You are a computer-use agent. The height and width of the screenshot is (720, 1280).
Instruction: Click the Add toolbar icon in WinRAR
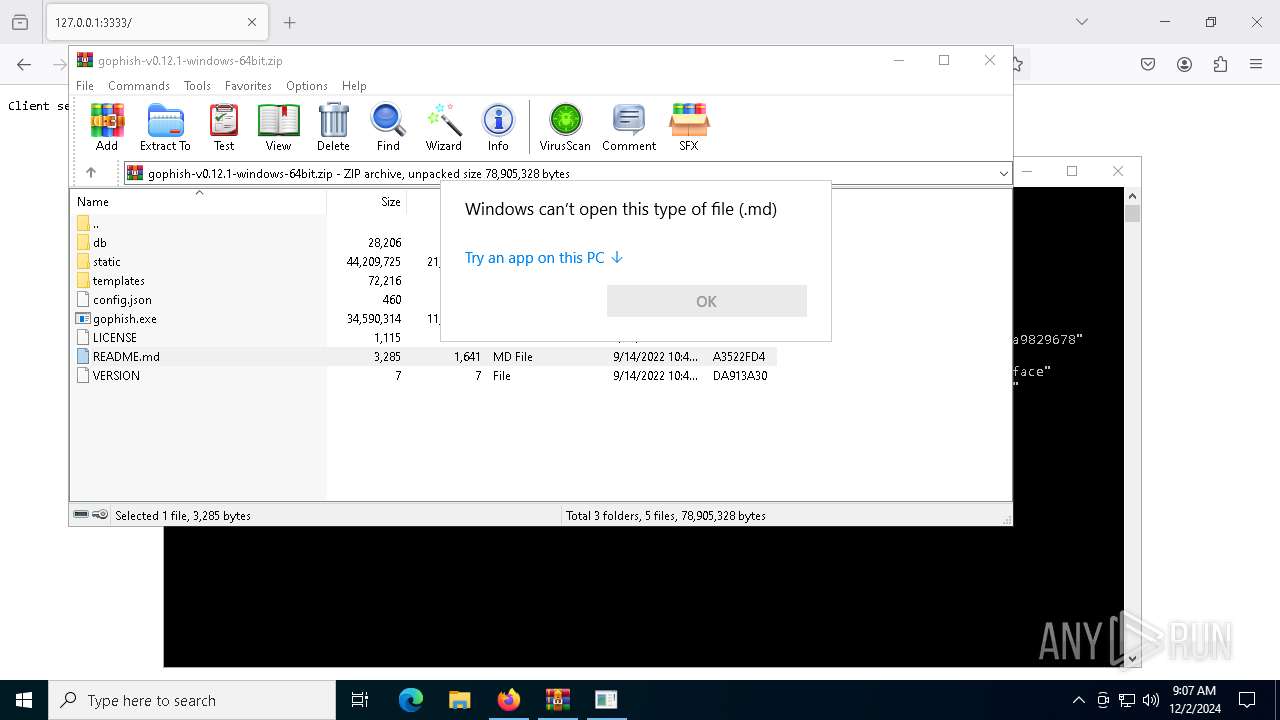[x=107, y=127]
